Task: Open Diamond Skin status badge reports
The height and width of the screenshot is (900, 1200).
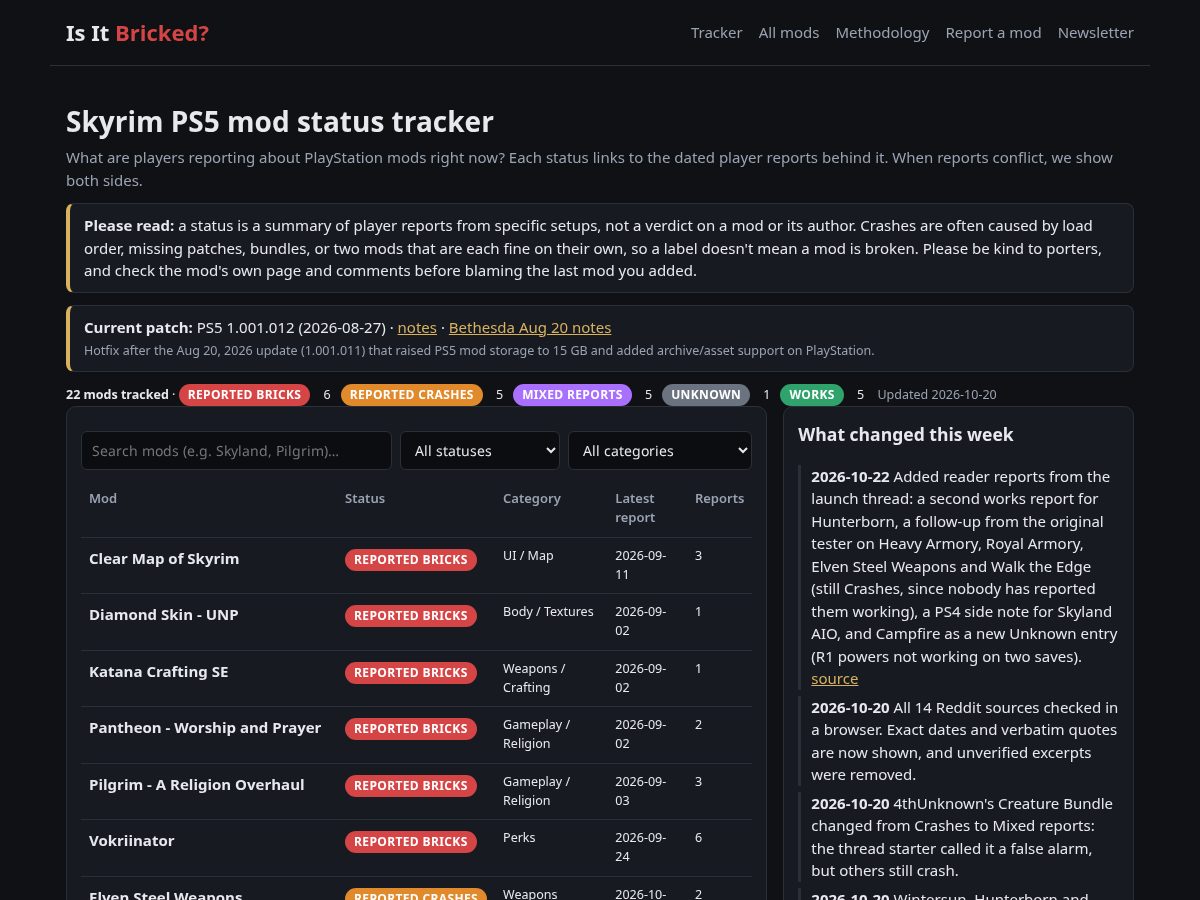Action: coord(411,616)
